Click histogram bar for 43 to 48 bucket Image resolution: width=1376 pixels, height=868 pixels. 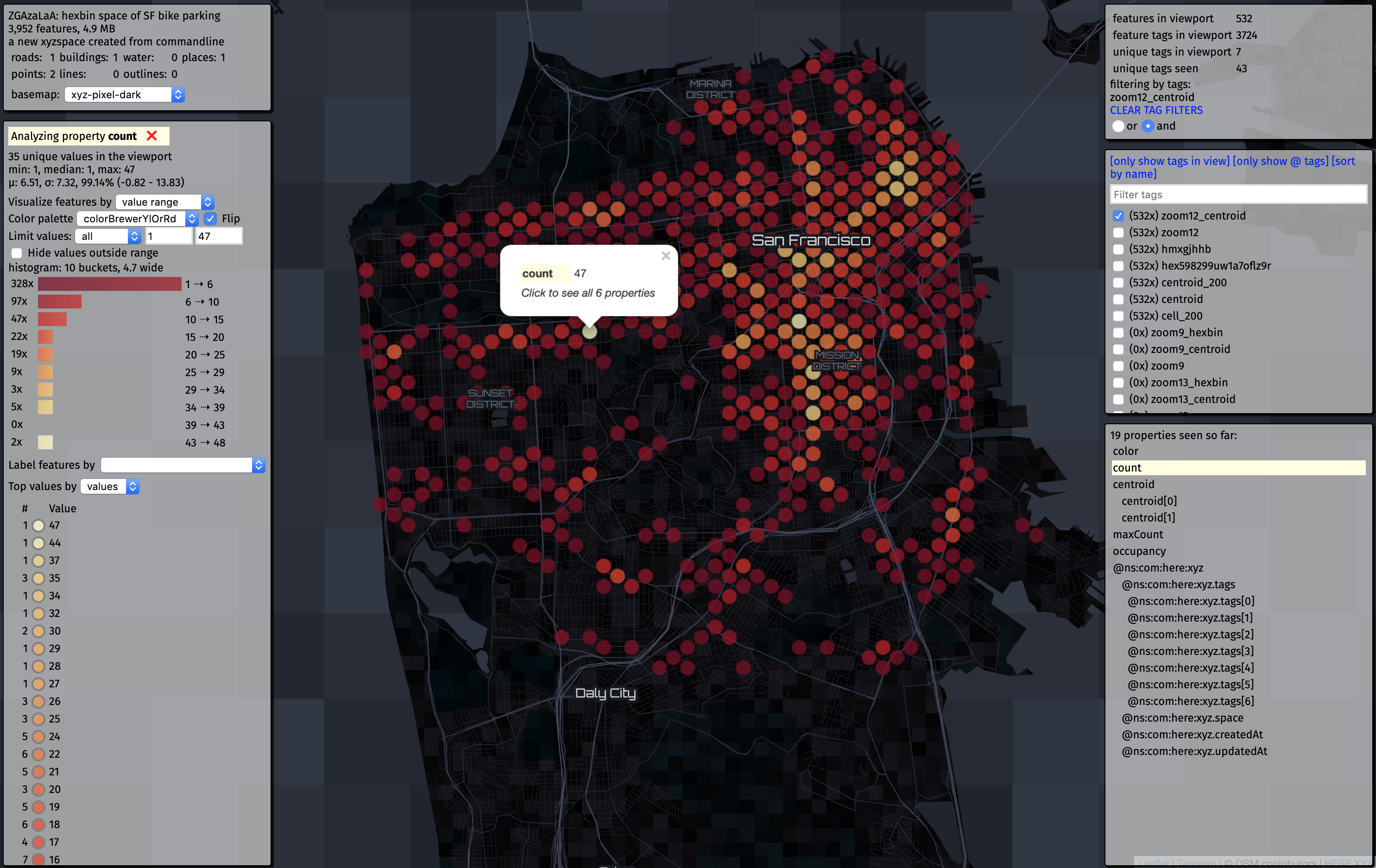pyautogui.click(x=45, y=442)
